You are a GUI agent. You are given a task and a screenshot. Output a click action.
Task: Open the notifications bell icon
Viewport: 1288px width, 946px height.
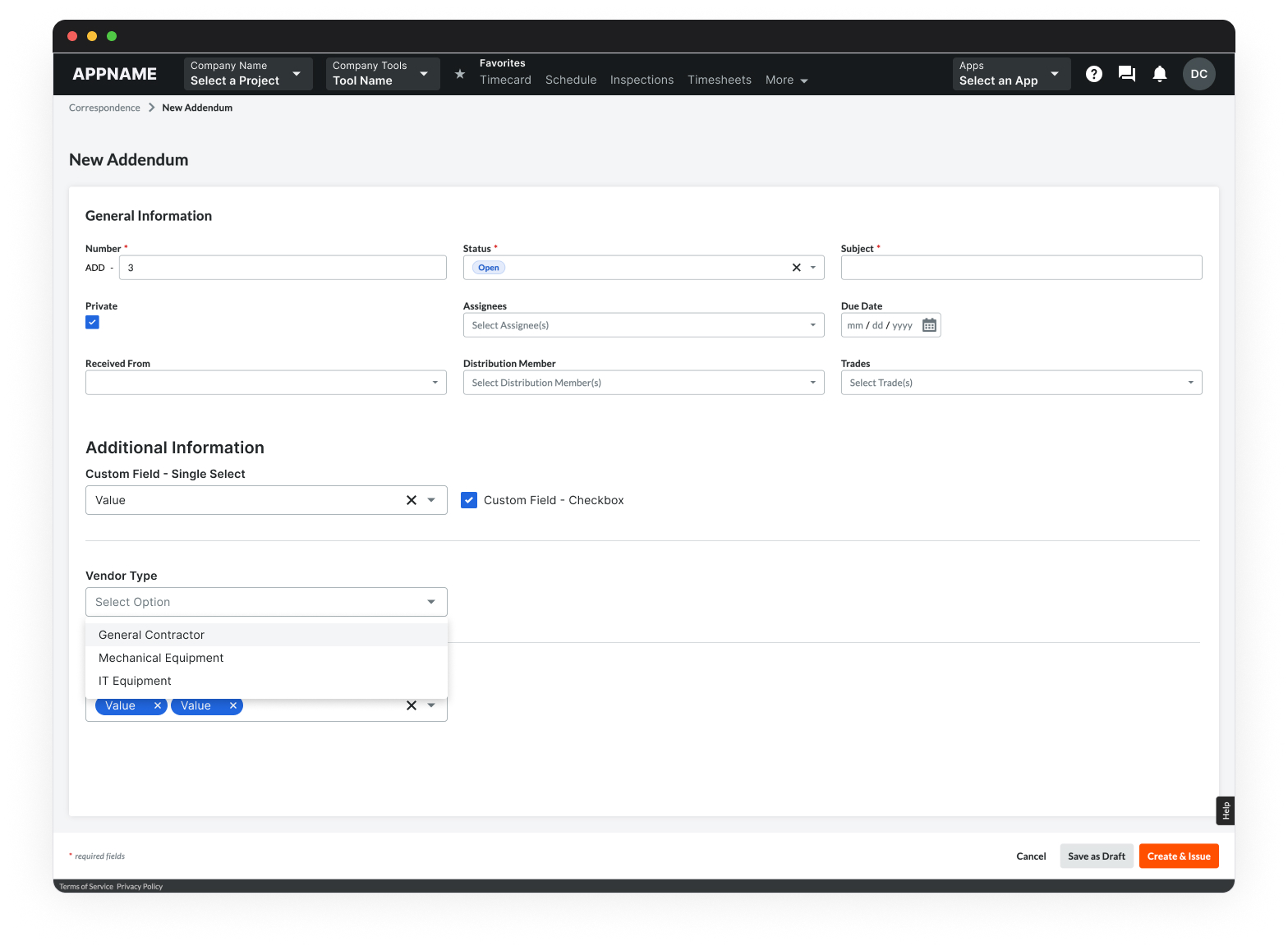(1159, 74)
